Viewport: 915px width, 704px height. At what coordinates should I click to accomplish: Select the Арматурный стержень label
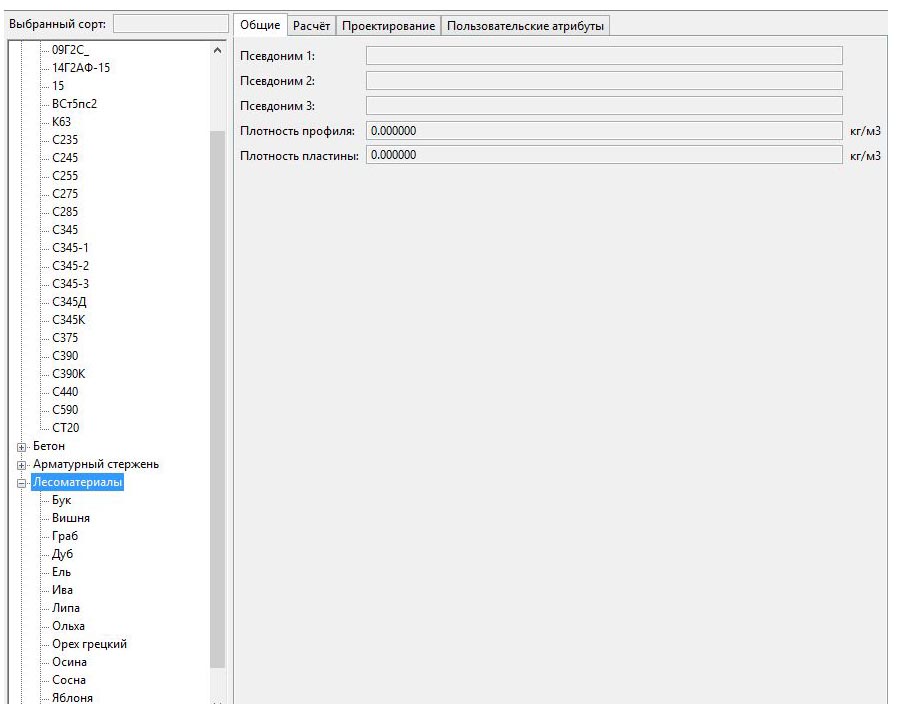[x=96, y=464]
